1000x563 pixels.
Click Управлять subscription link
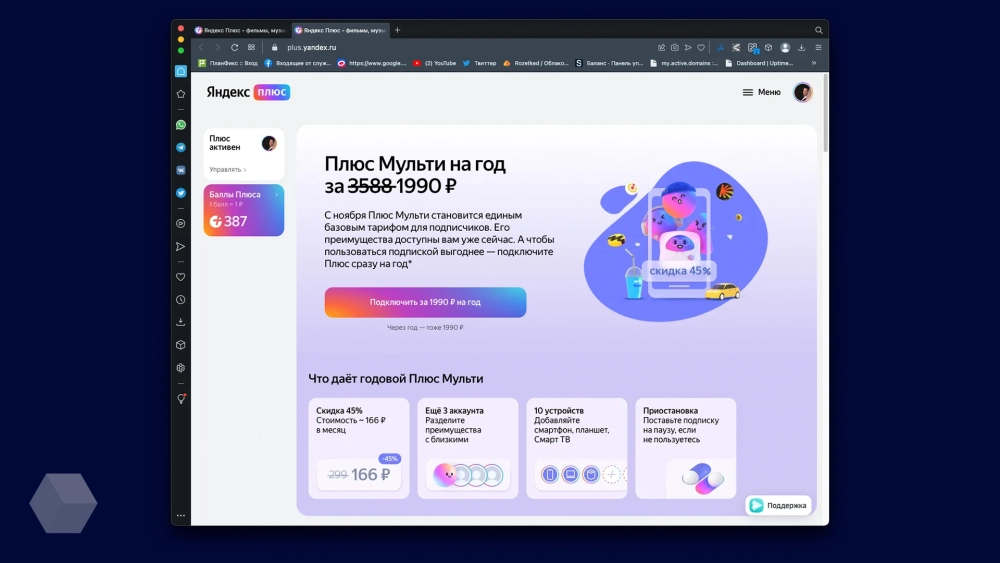pos(227,170)
